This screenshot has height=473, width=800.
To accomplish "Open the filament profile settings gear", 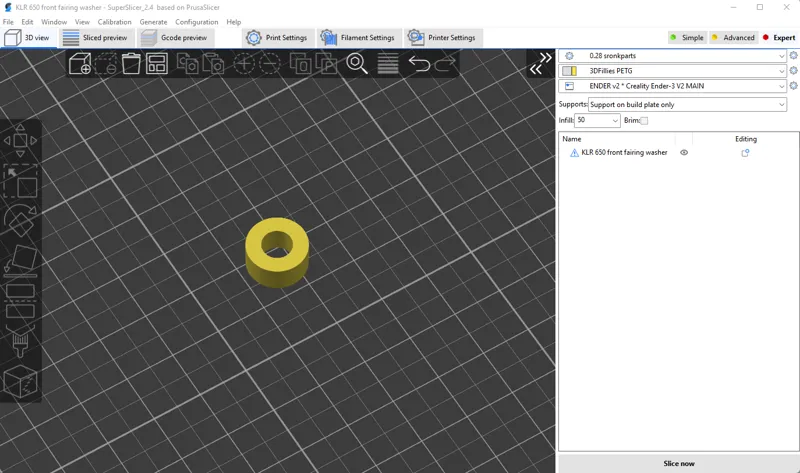I will (x=793, y=70).
